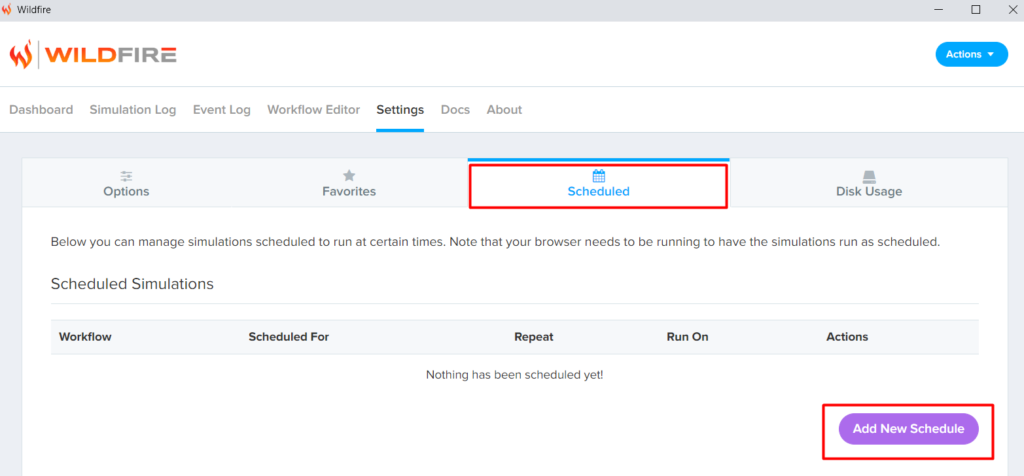Image resolution: width=1024 pixels, height=476 pixels.
Task: Open the Simulation Log page
Action: click(132, 110)
